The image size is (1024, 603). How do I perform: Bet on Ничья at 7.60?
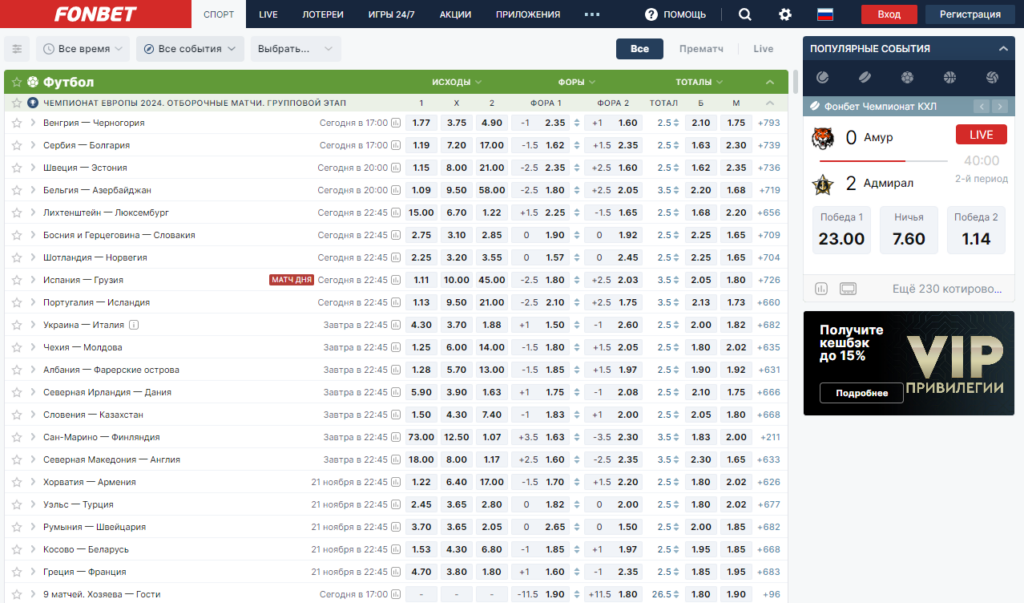[x=908, y=230]
